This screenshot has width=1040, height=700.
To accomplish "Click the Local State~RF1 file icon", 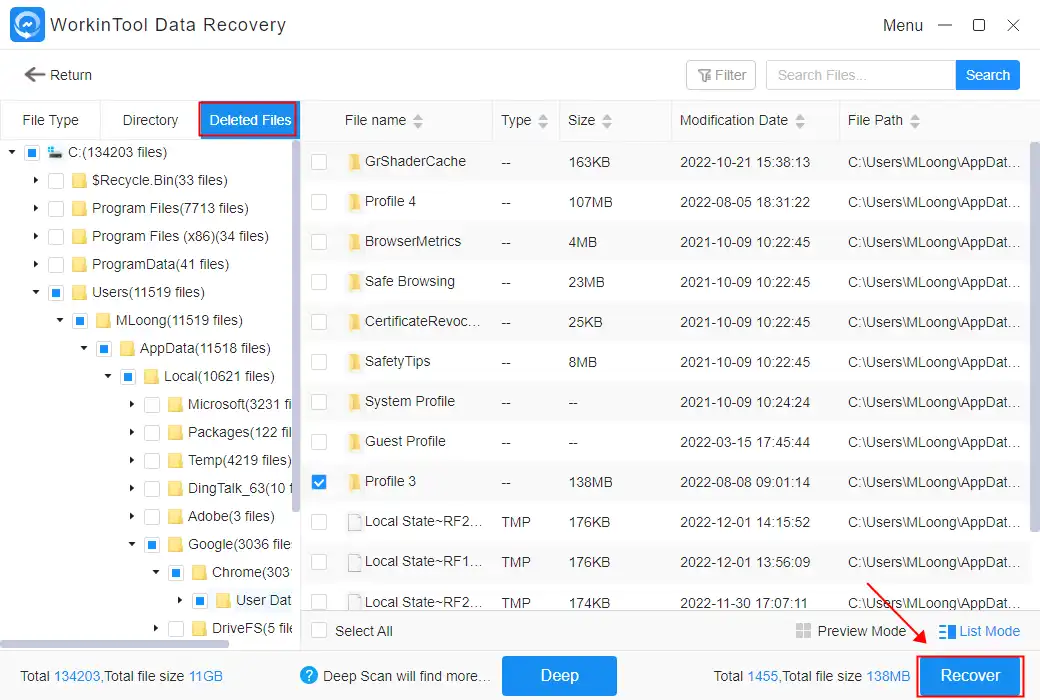I will (354, 562).
